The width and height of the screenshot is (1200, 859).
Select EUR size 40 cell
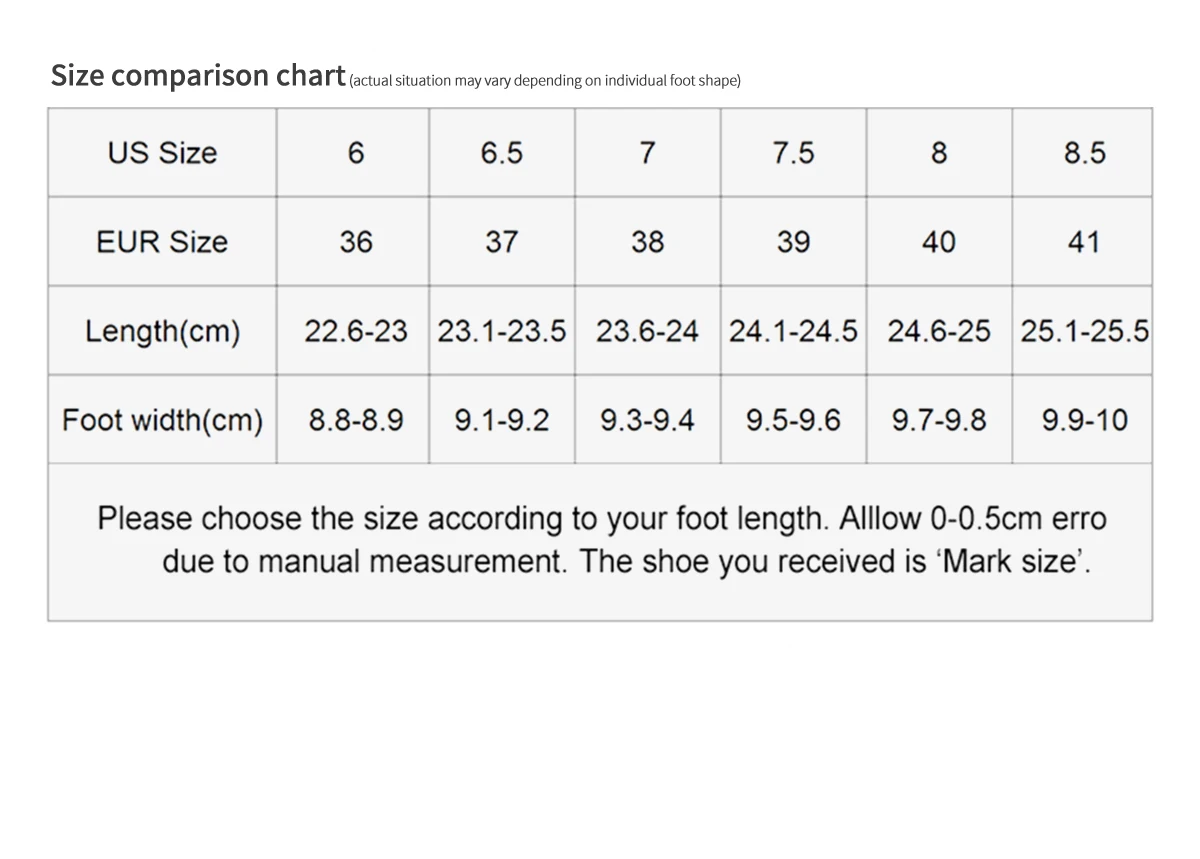tap(939, 241)
